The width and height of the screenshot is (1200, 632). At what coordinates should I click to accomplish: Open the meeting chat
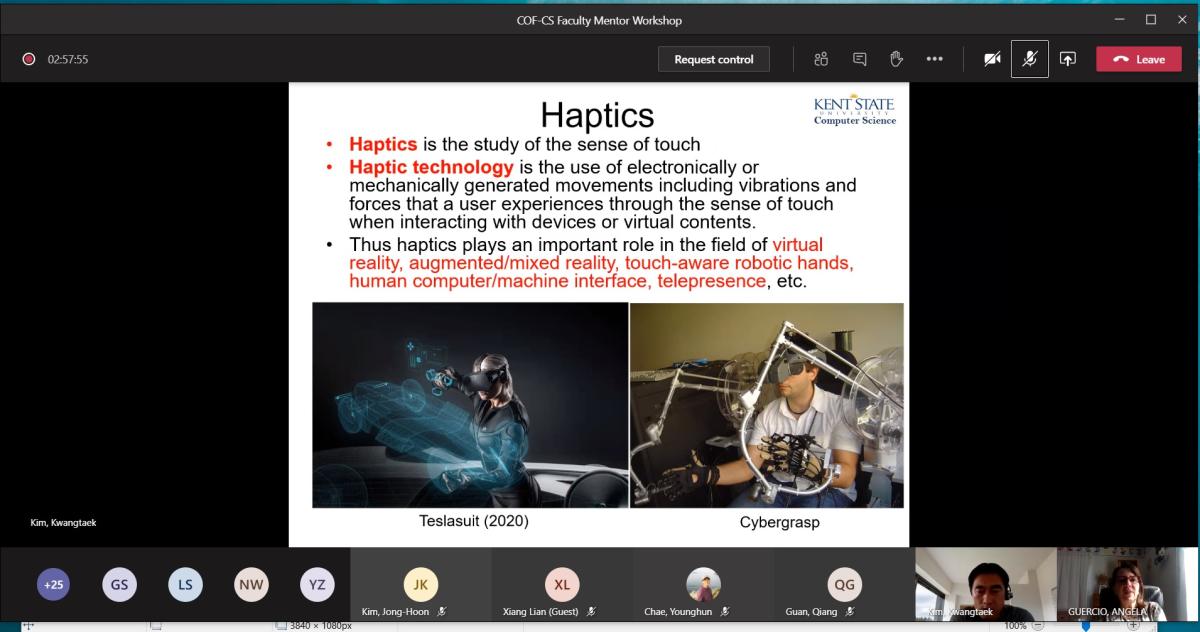pyautogui.click(x=859, y=59)
